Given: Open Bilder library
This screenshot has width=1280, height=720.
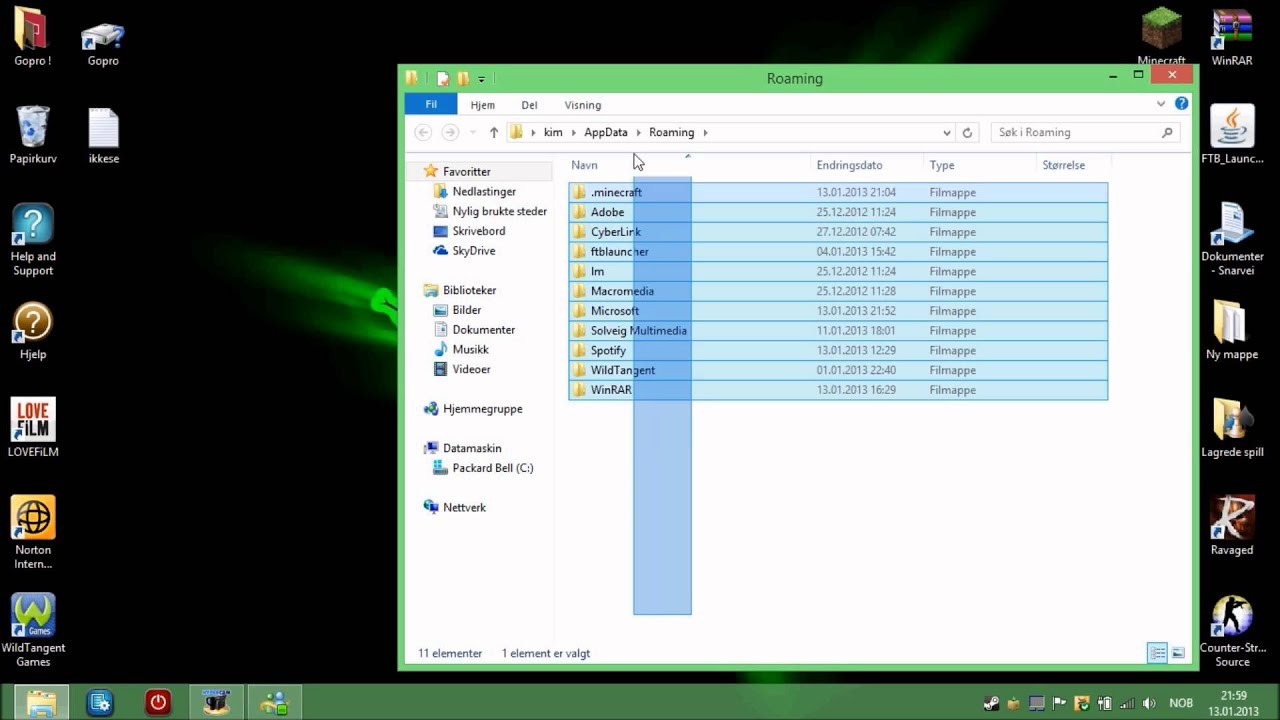Looking at the screenshot, I should (466, 310).
